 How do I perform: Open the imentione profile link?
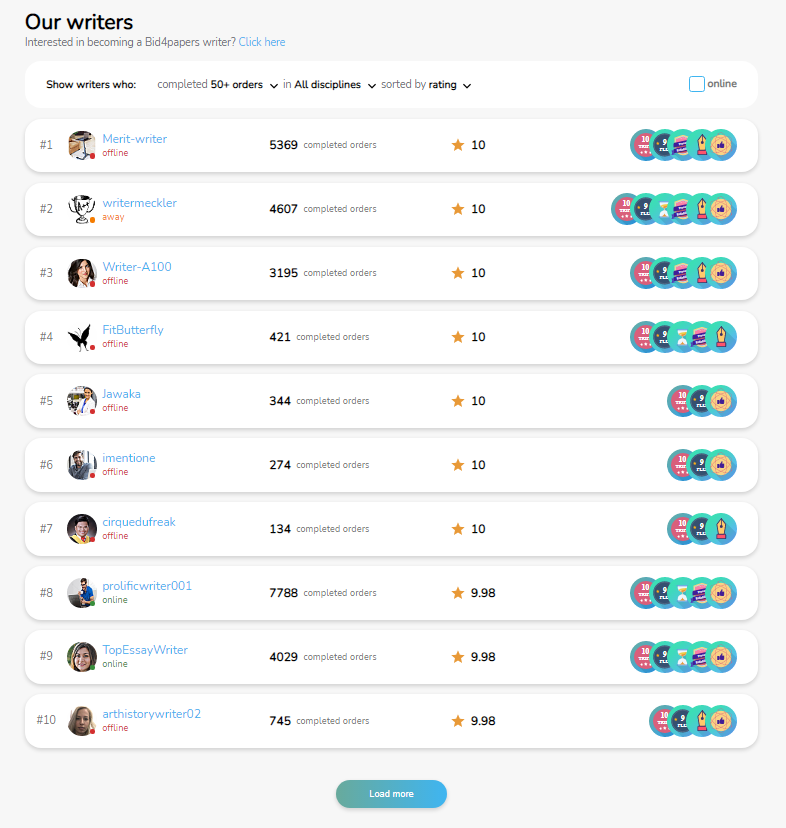click(x=129, y=458)
